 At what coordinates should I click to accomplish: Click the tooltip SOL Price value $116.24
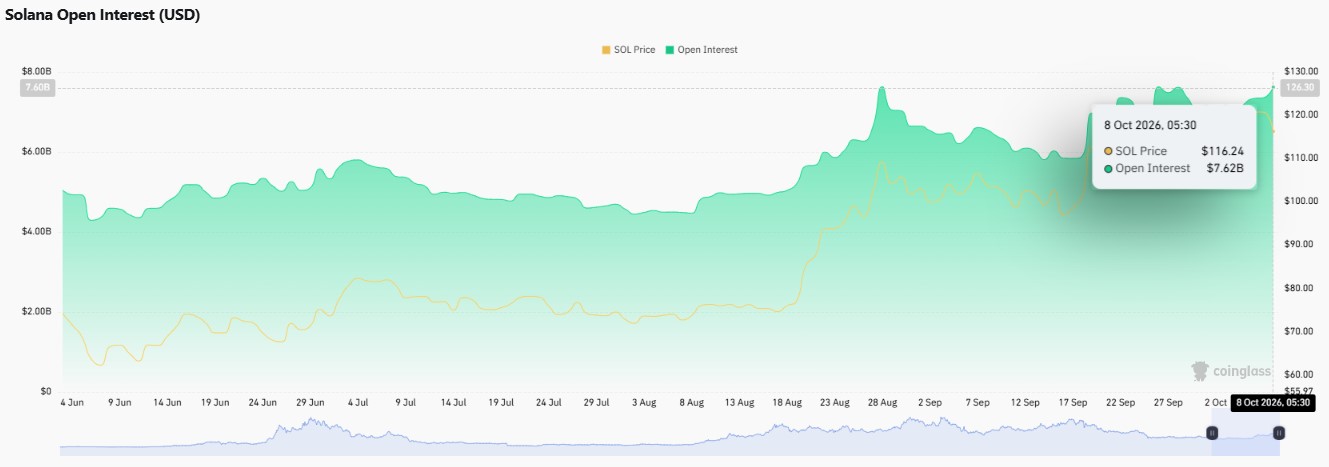[1222, 151]
